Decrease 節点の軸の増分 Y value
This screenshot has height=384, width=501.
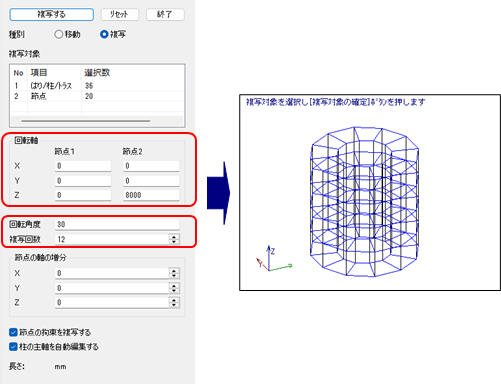(174, 291)
